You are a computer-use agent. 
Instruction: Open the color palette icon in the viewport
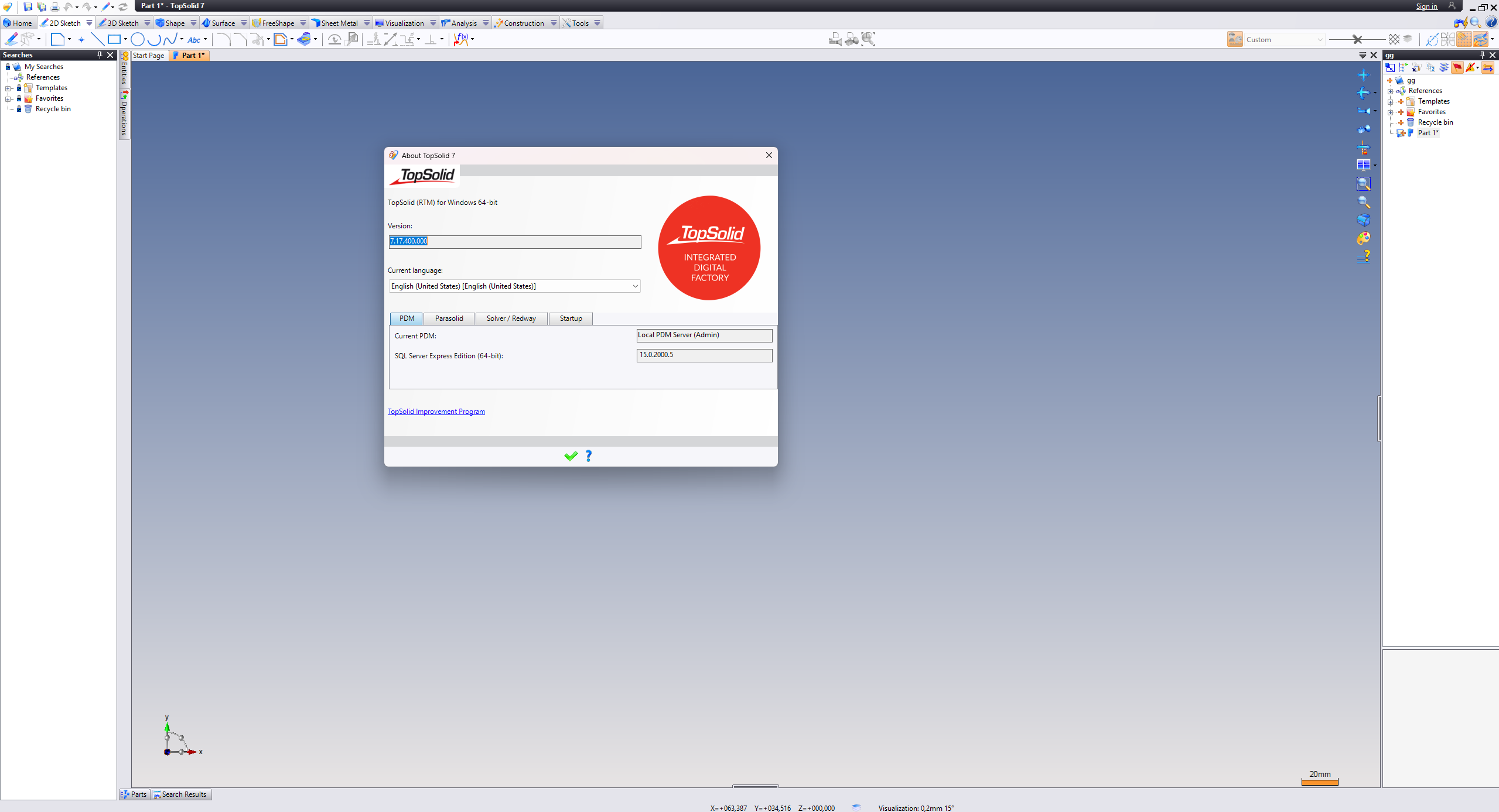tap(1363, 238)
